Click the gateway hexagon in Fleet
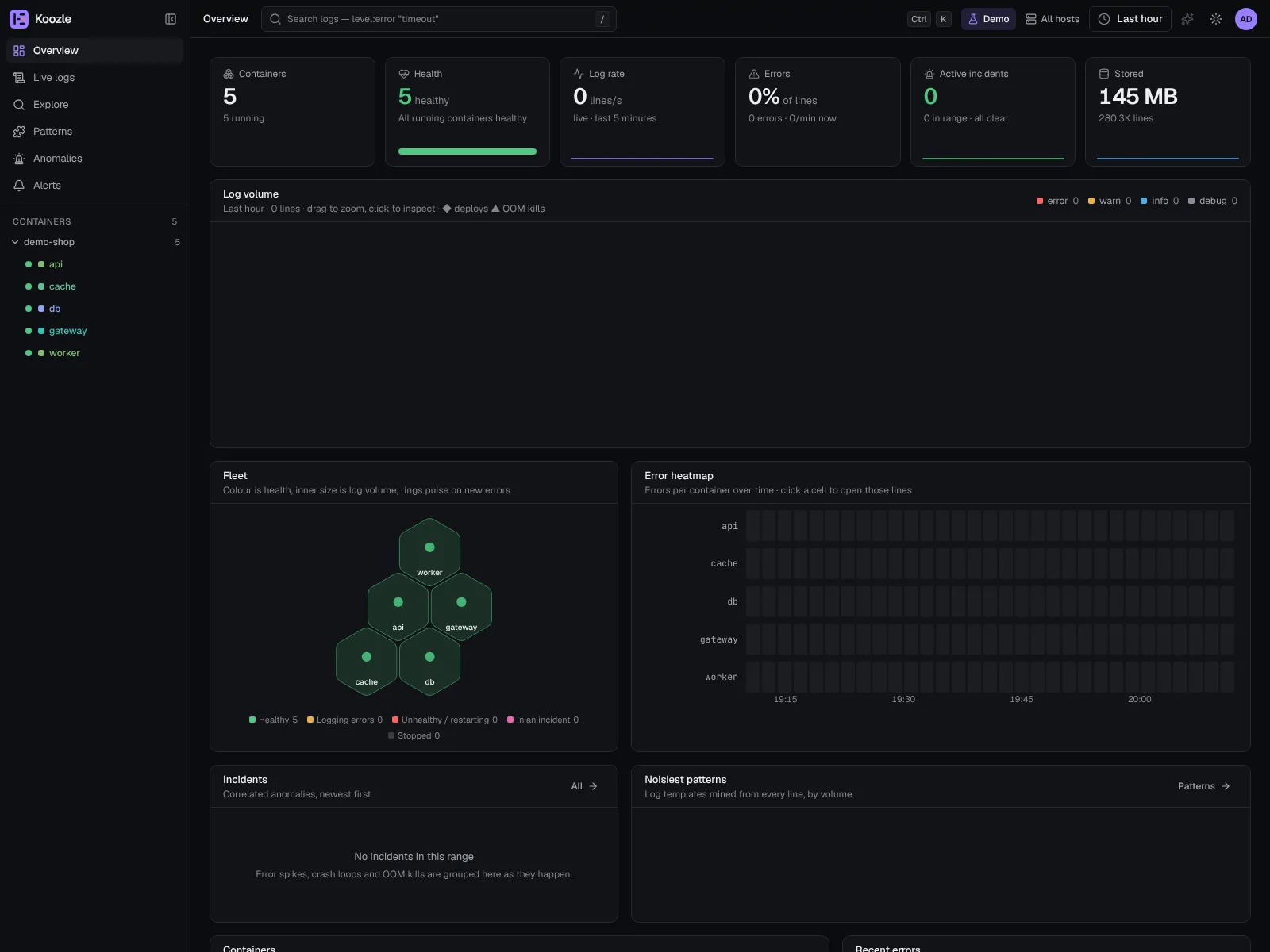Screen dimensions: 1270x952 (461, 607)
